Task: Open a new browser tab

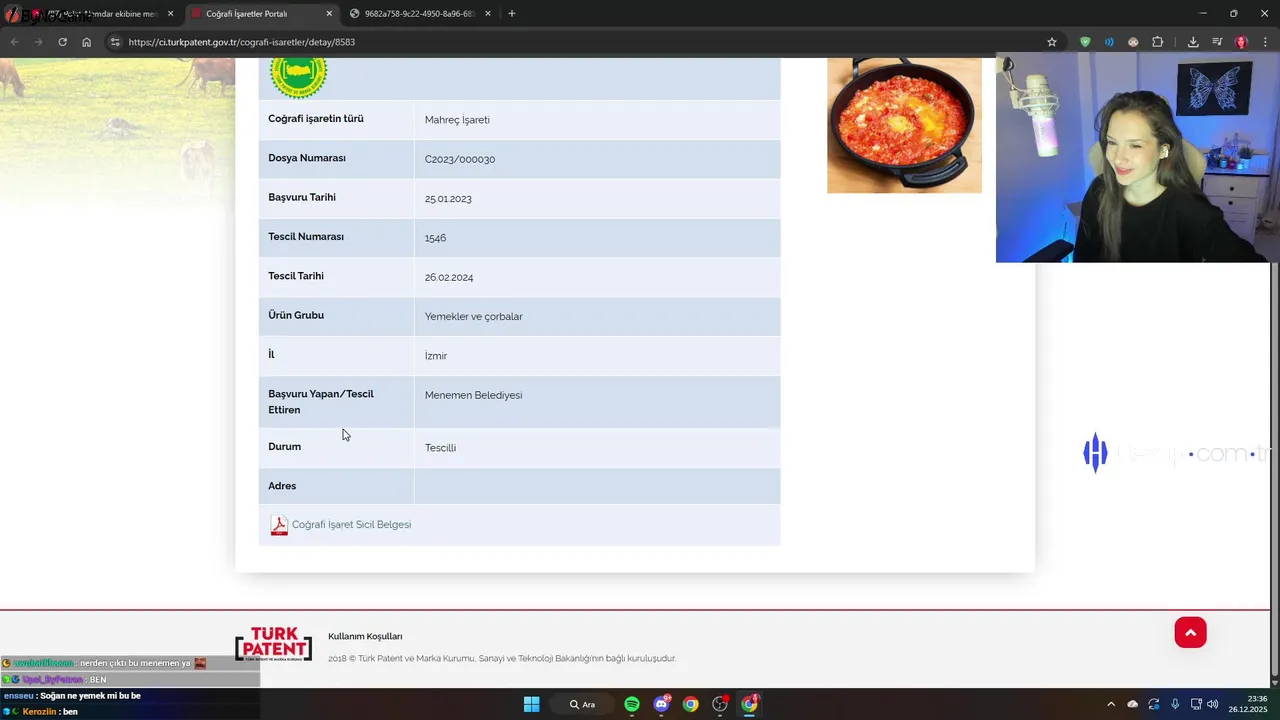Action: tap(512, 14)
